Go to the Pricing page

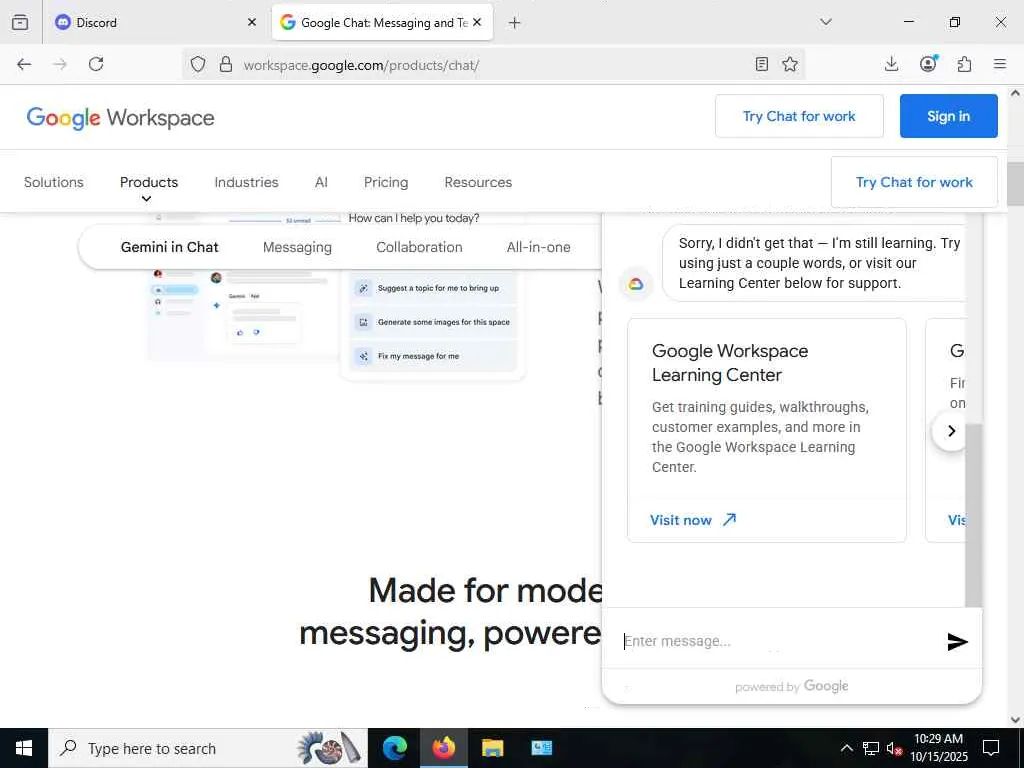[x=386, y=182]
